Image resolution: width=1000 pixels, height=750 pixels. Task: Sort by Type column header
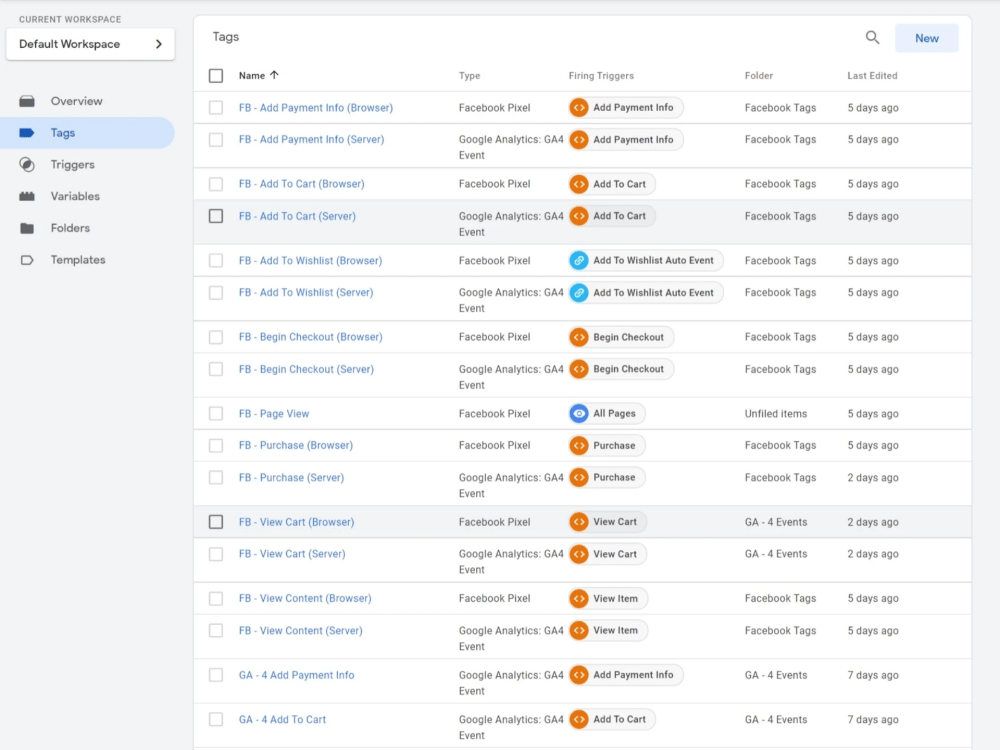[x=469, y=76]
